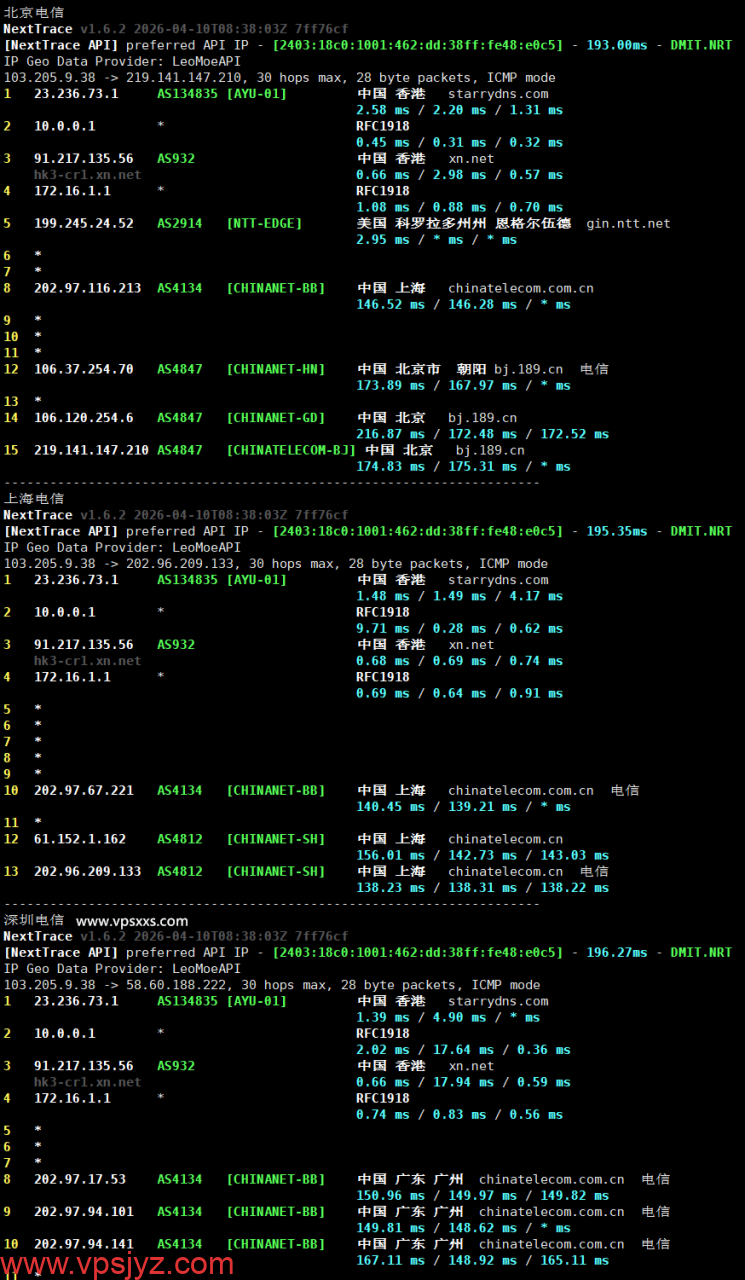Select the AS2914 AS number
This screenshot has height=1280, width=745.
(176, 223)
